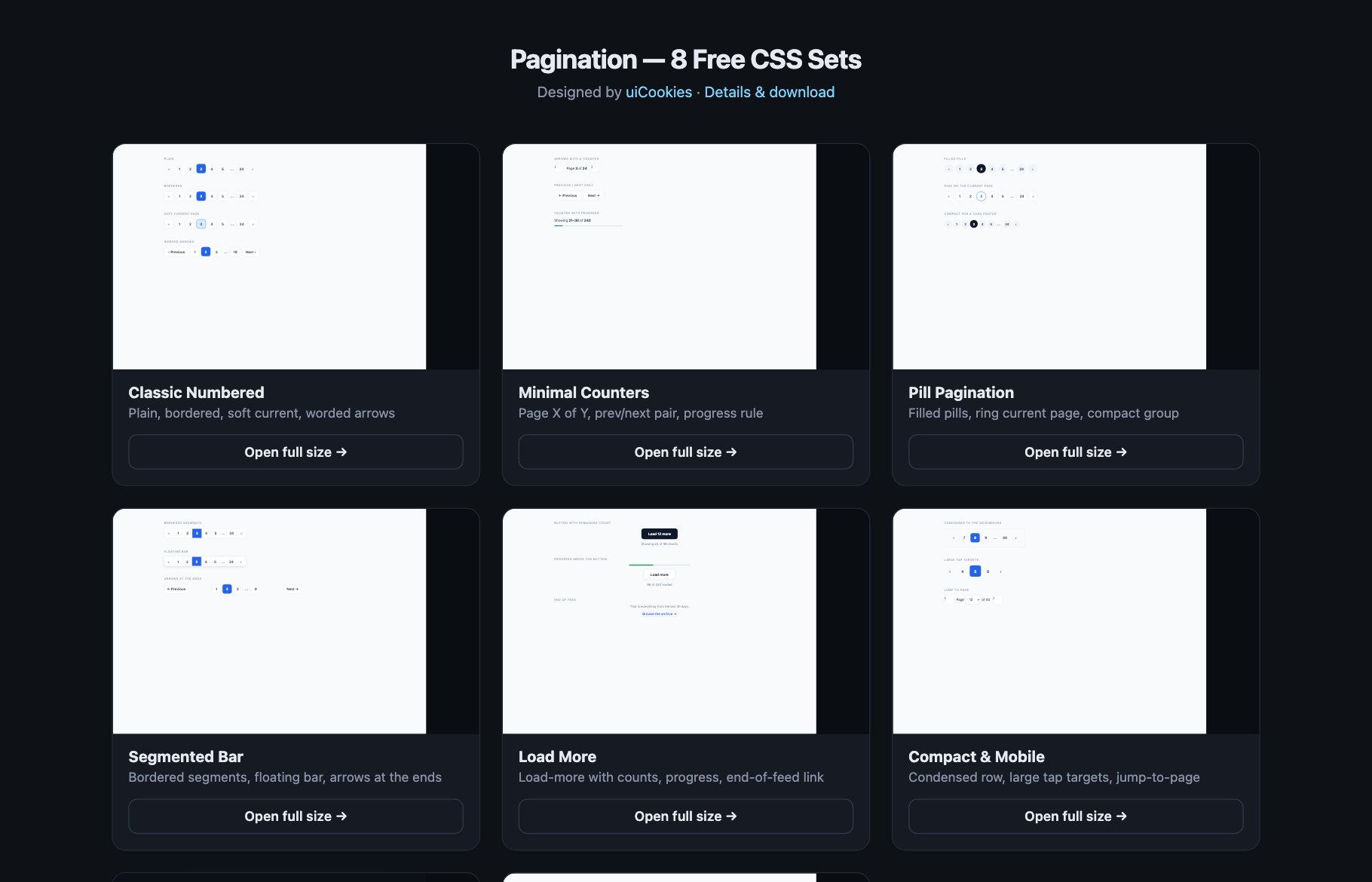Click the Pill Pagination card title

[961, 393]
